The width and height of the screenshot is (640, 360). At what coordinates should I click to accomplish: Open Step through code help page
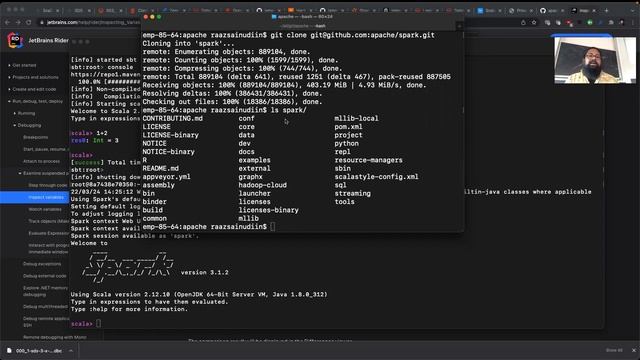click(x=48, y=185)
